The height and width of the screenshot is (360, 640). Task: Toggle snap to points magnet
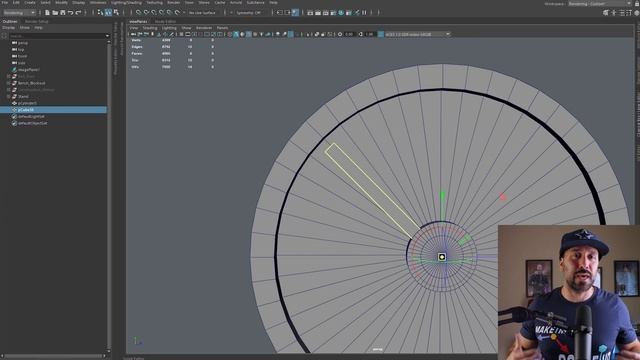154,13
